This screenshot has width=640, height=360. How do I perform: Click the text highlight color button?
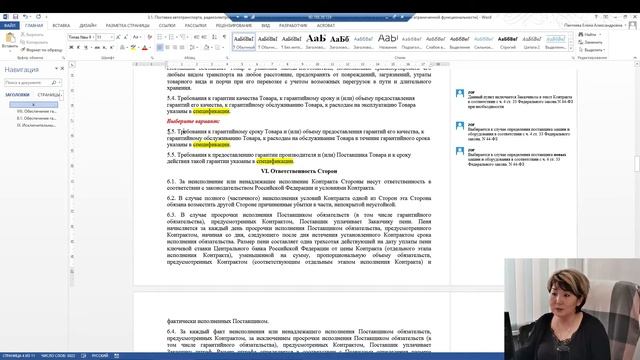[133, 48]
